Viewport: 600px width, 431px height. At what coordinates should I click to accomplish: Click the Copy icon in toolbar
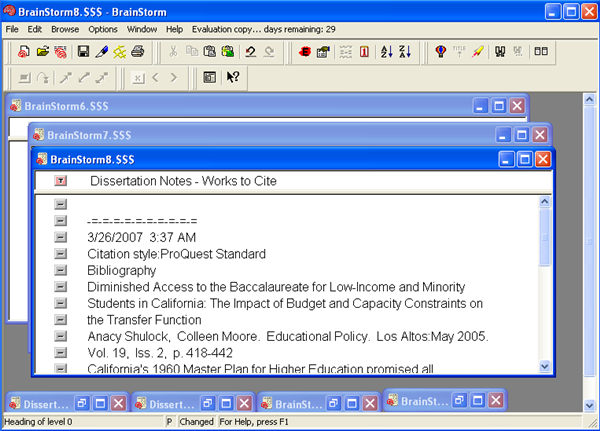(x=192, y=51)
